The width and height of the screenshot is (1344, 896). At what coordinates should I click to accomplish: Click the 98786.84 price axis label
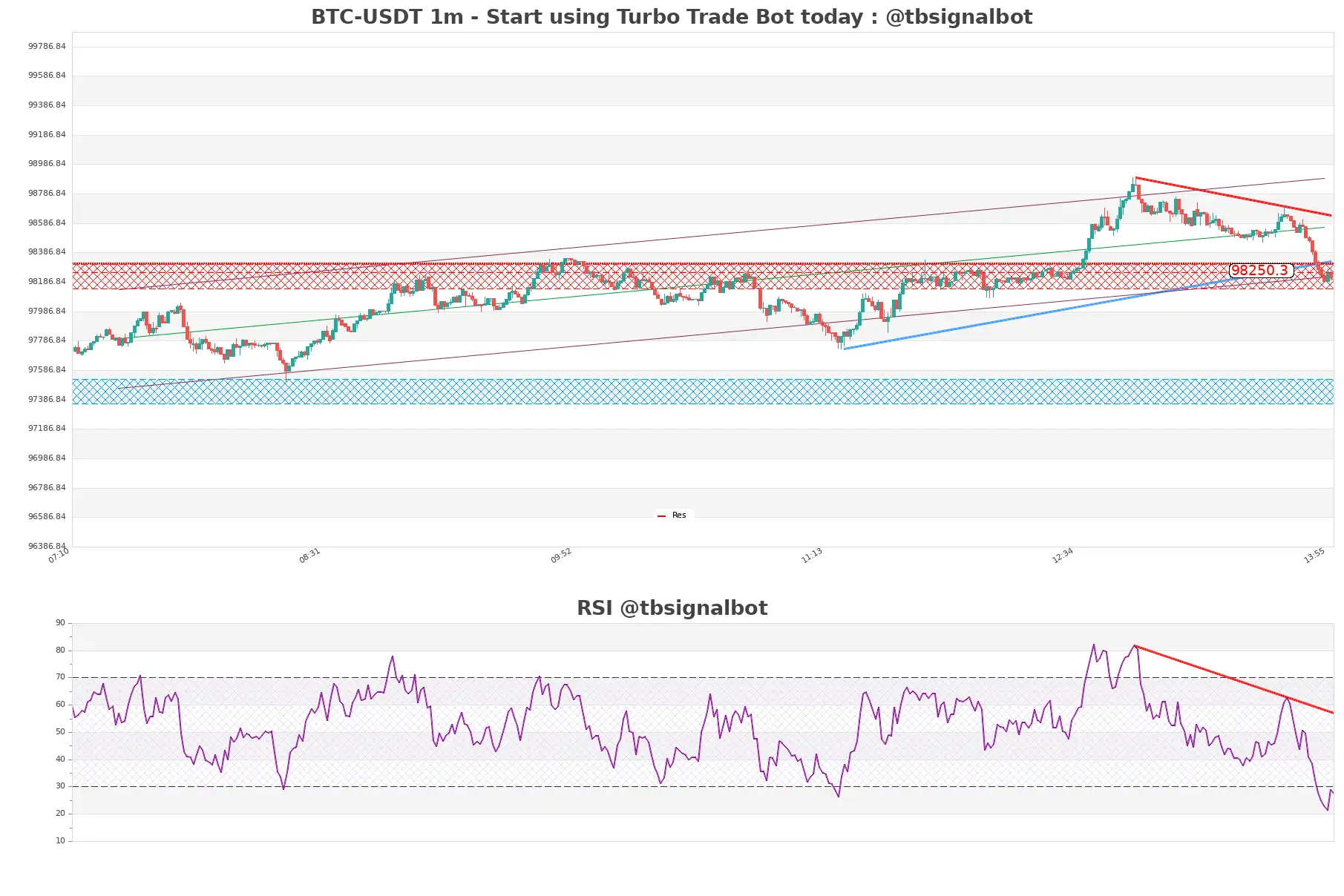(47, 194)
